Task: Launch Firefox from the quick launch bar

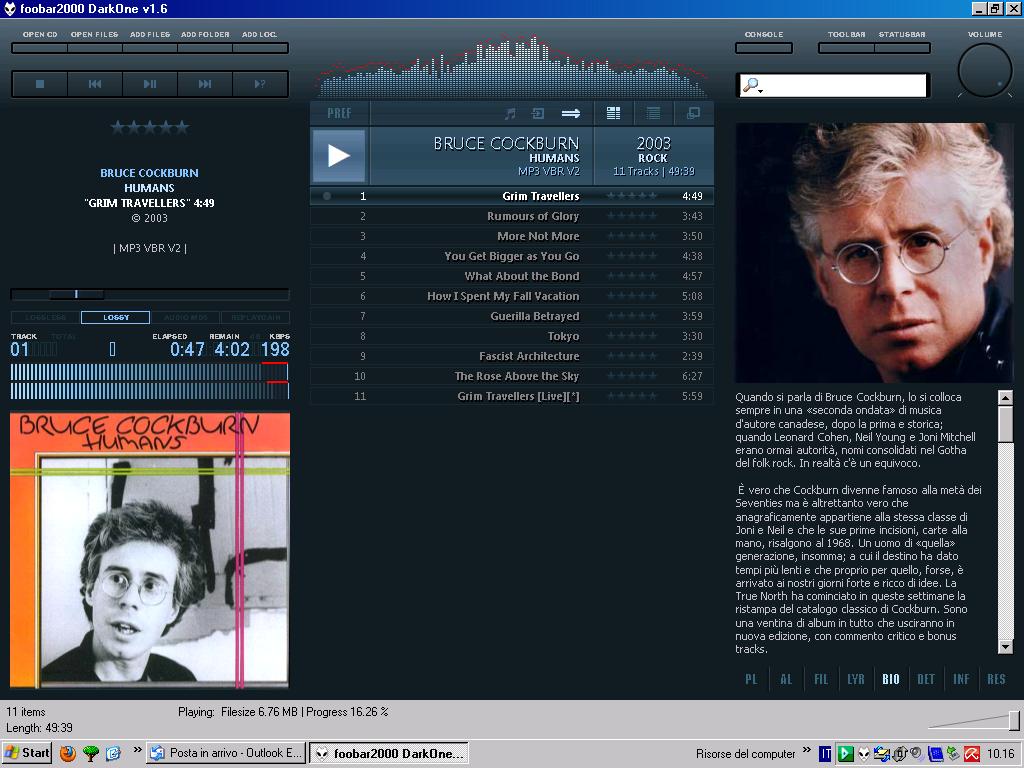Action: (x=67, y=754)
